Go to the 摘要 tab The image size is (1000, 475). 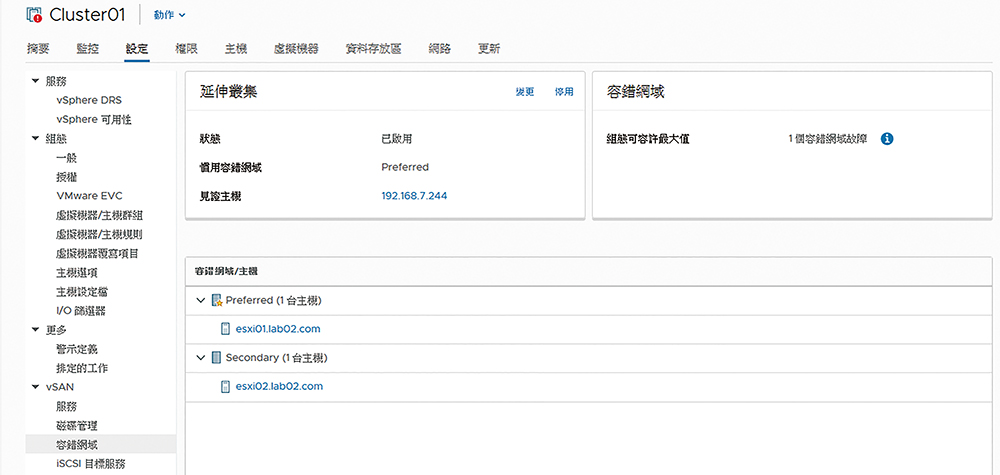point(38,48)
